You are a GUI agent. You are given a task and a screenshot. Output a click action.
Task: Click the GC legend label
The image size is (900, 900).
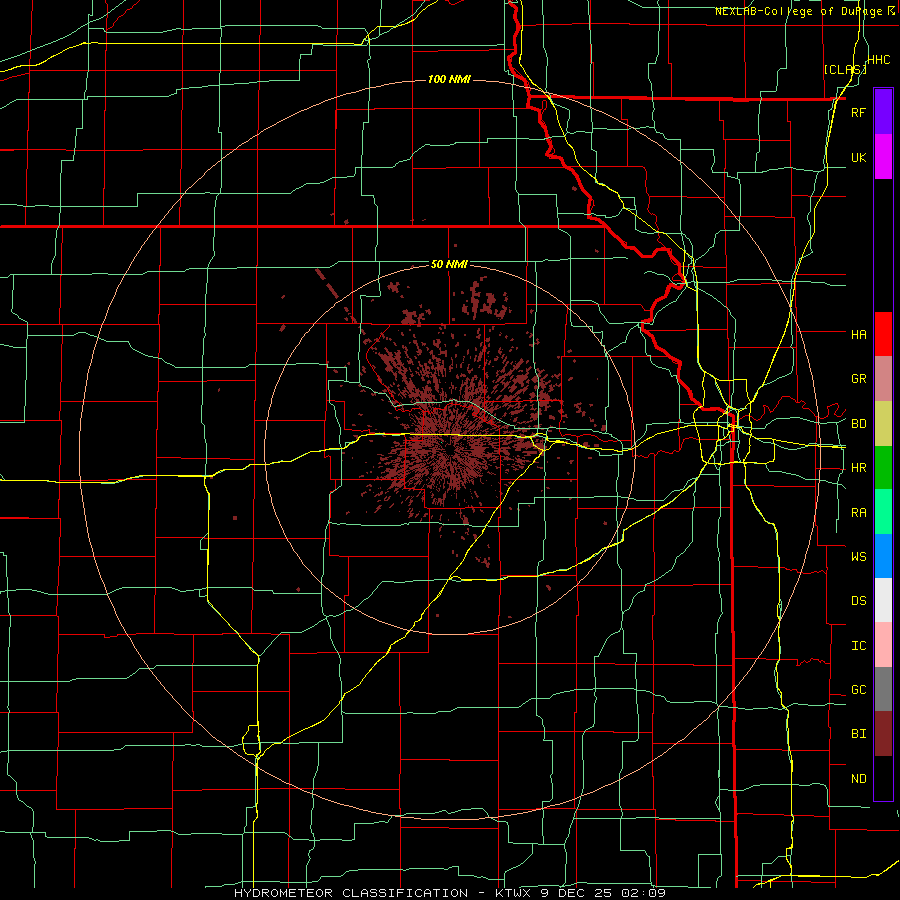(x=858, y=689)
